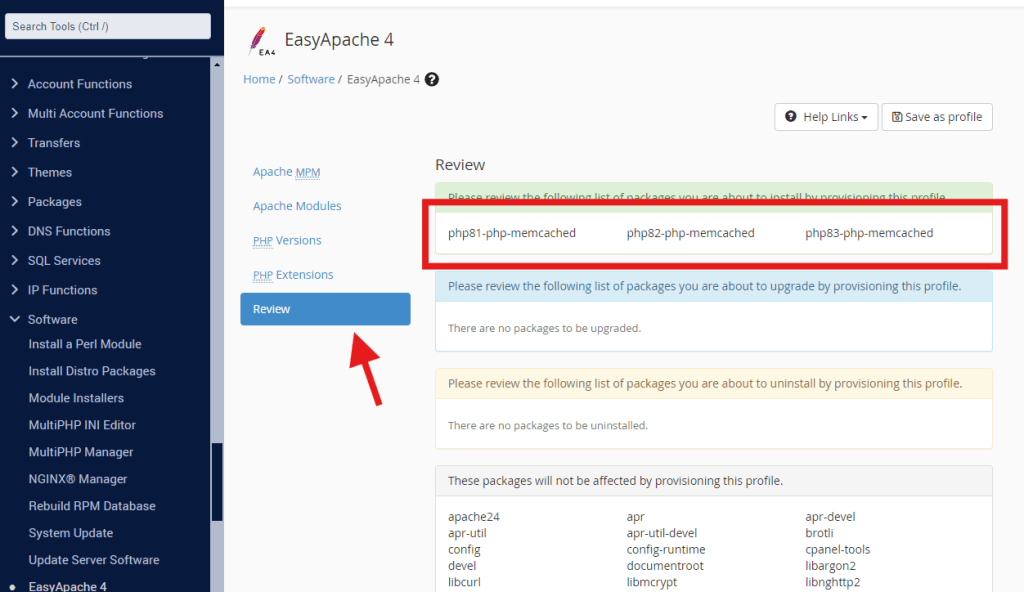Click the Software breadcrumb link

[311, 79]
